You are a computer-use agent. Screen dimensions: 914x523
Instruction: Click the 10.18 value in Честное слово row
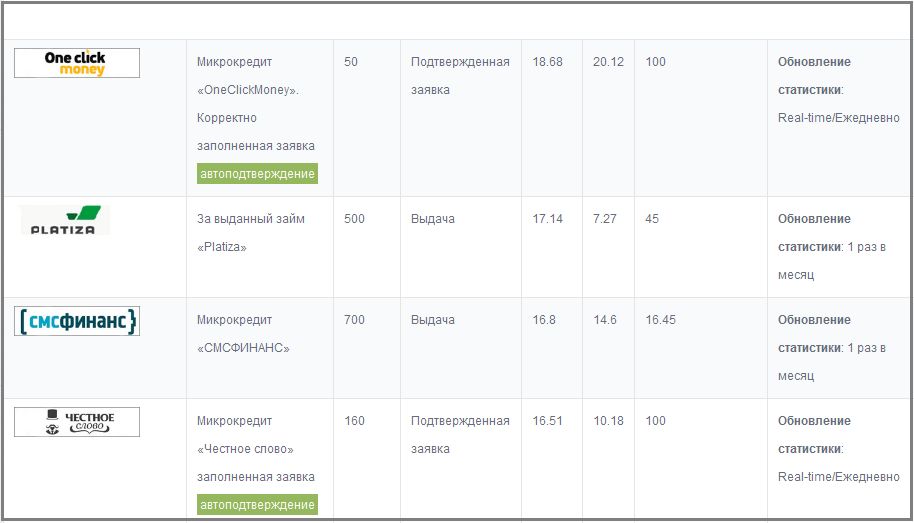coord(608,421)
